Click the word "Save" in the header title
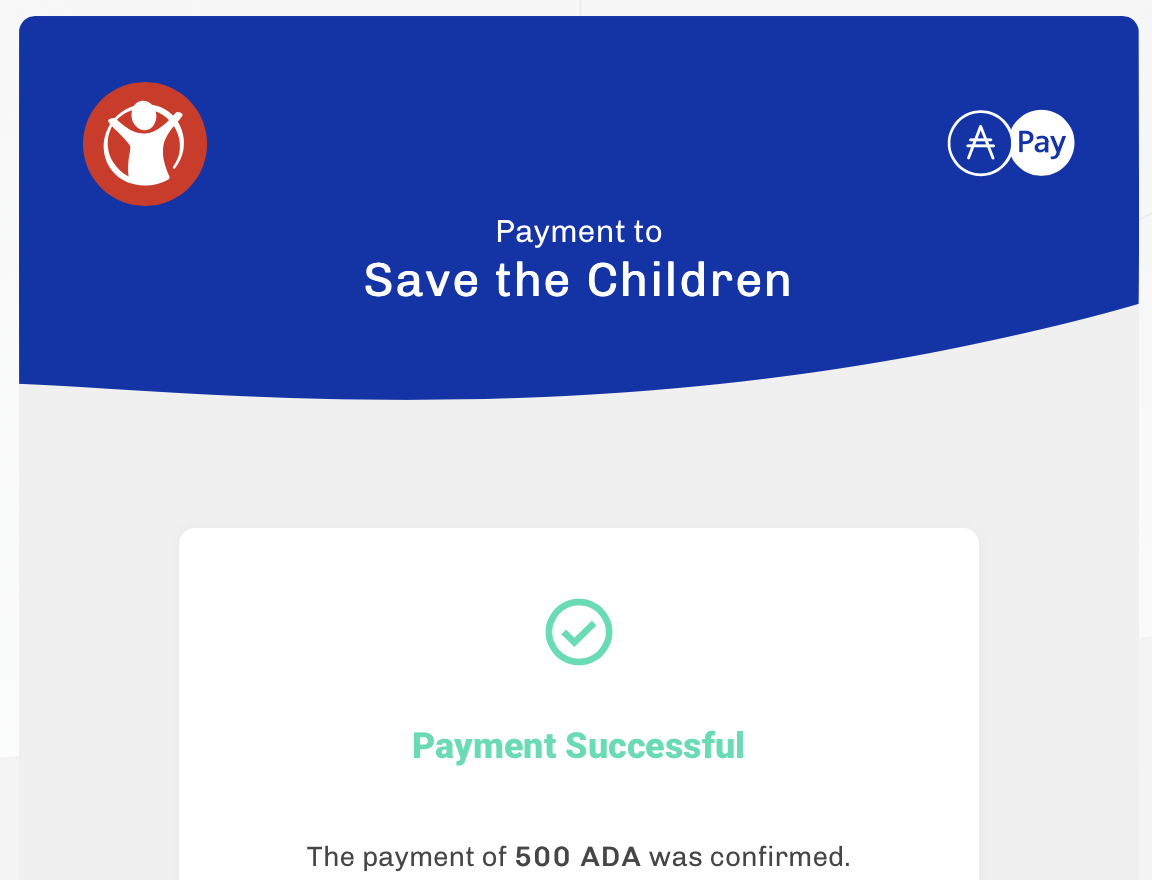Screen dimensions: 1152x880 point(421,280)
